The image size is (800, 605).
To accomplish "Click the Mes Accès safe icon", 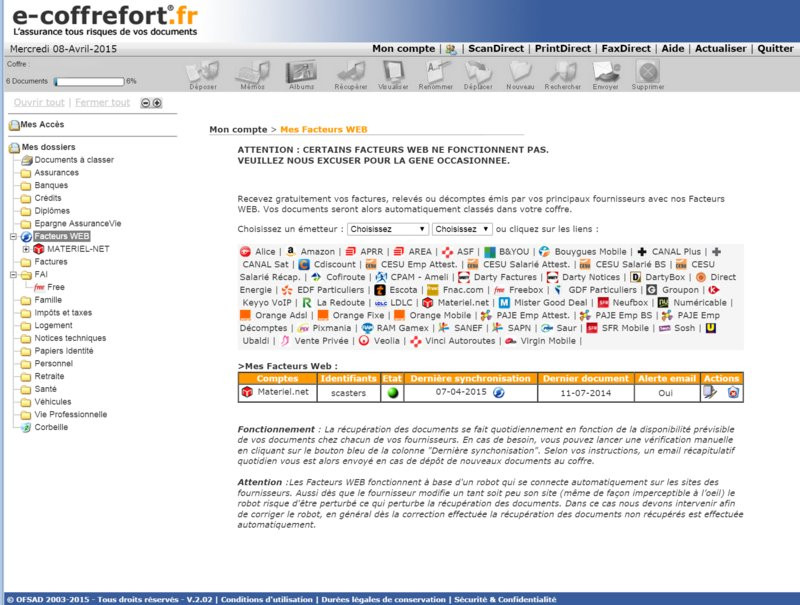I will [x=14, y=125].
